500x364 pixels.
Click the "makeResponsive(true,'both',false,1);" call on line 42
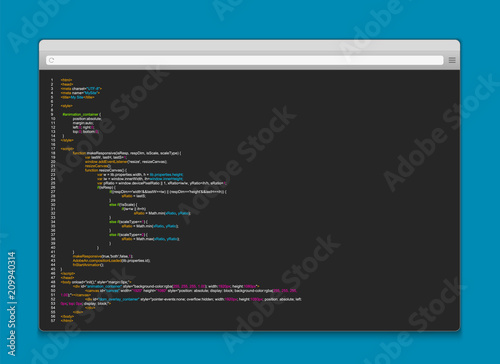[x=103, y=256]
